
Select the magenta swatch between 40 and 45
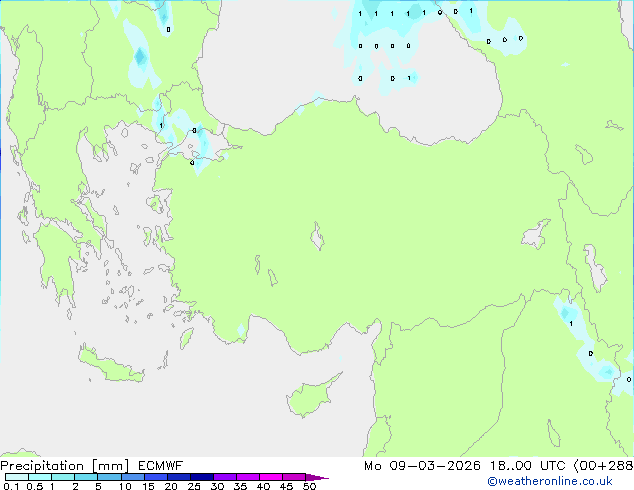point(271,477)
